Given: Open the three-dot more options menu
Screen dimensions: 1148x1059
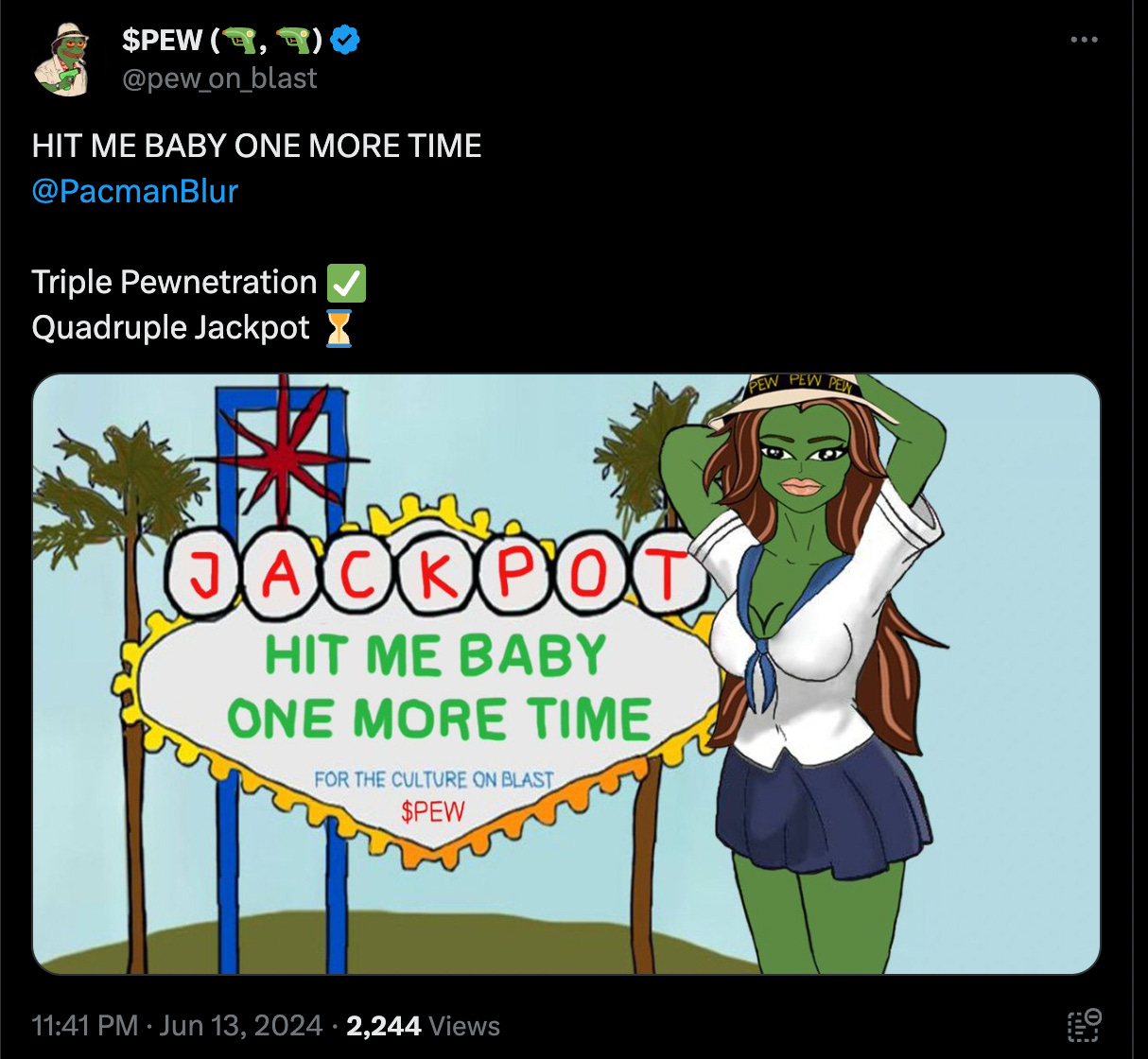Looking at the screenshot, I should coord(1084,40).
